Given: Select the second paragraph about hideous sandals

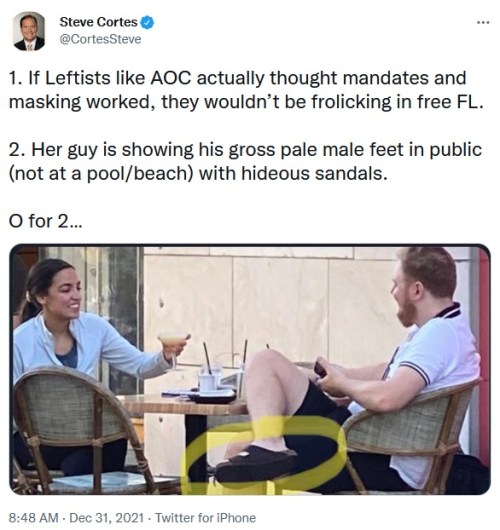Looking at the screenshot, I should 245,162.
